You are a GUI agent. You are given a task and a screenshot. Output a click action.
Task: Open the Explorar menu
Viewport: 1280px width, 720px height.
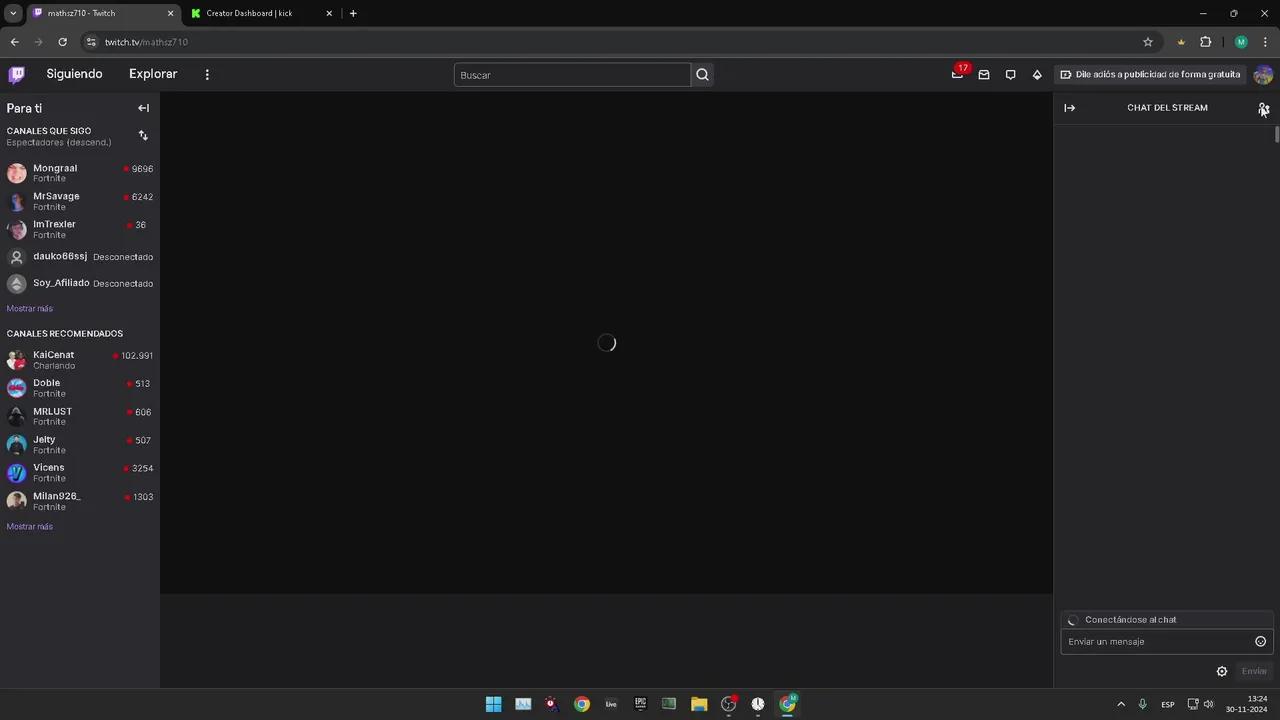coord(152,74)
